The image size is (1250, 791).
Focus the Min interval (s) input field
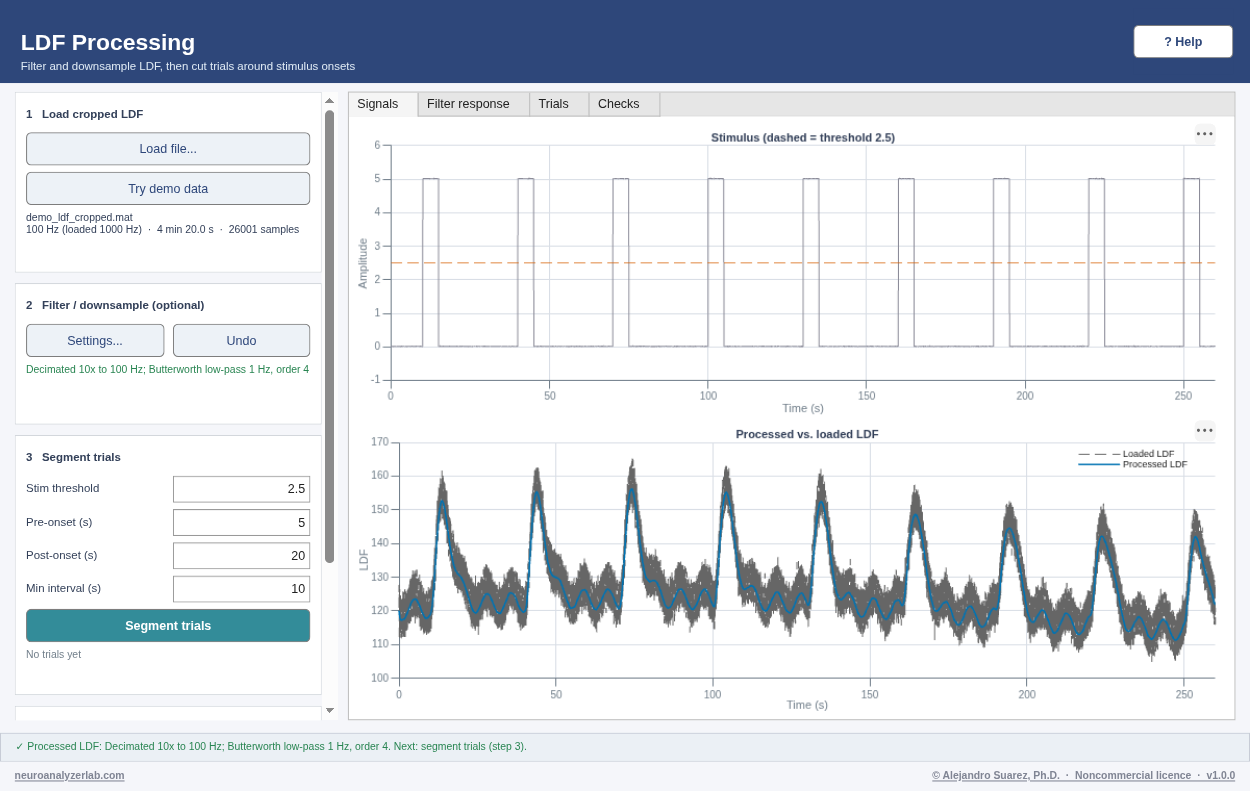coord(241,589)
